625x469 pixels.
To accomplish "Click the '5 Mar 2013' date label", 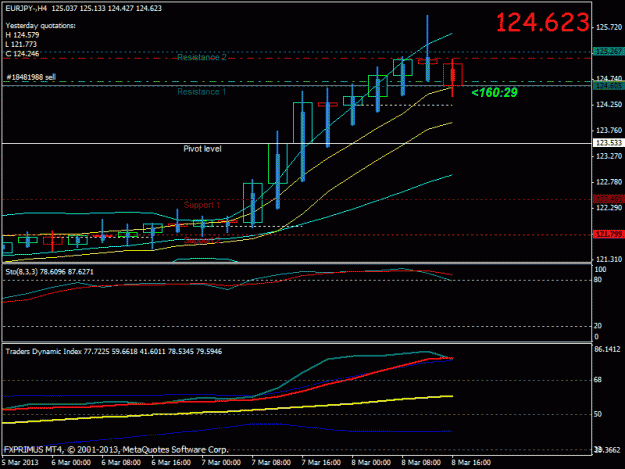I will [20, 463].
